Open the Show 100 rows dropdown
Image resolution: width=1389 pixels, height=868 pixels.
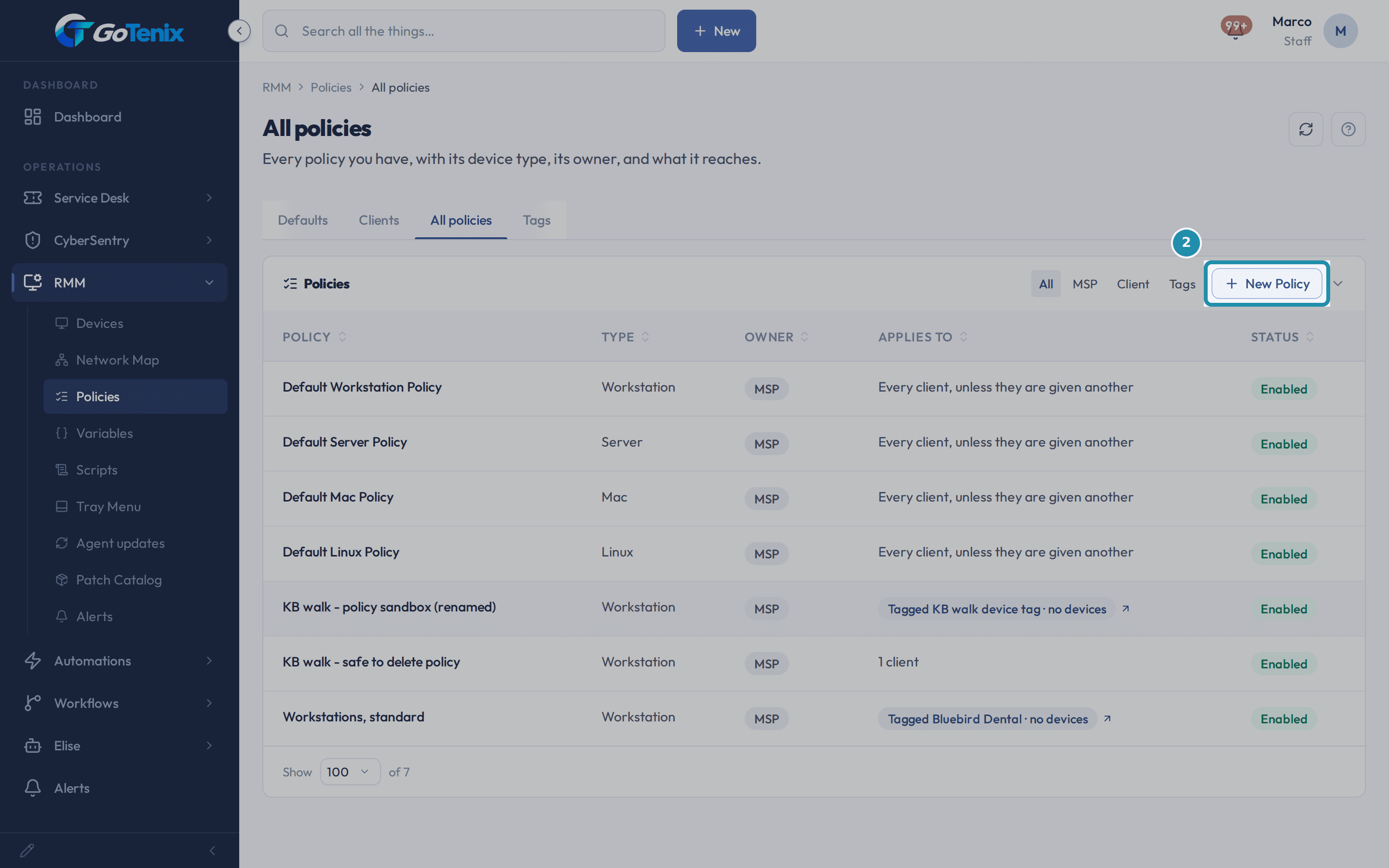[x=350, y=772]
